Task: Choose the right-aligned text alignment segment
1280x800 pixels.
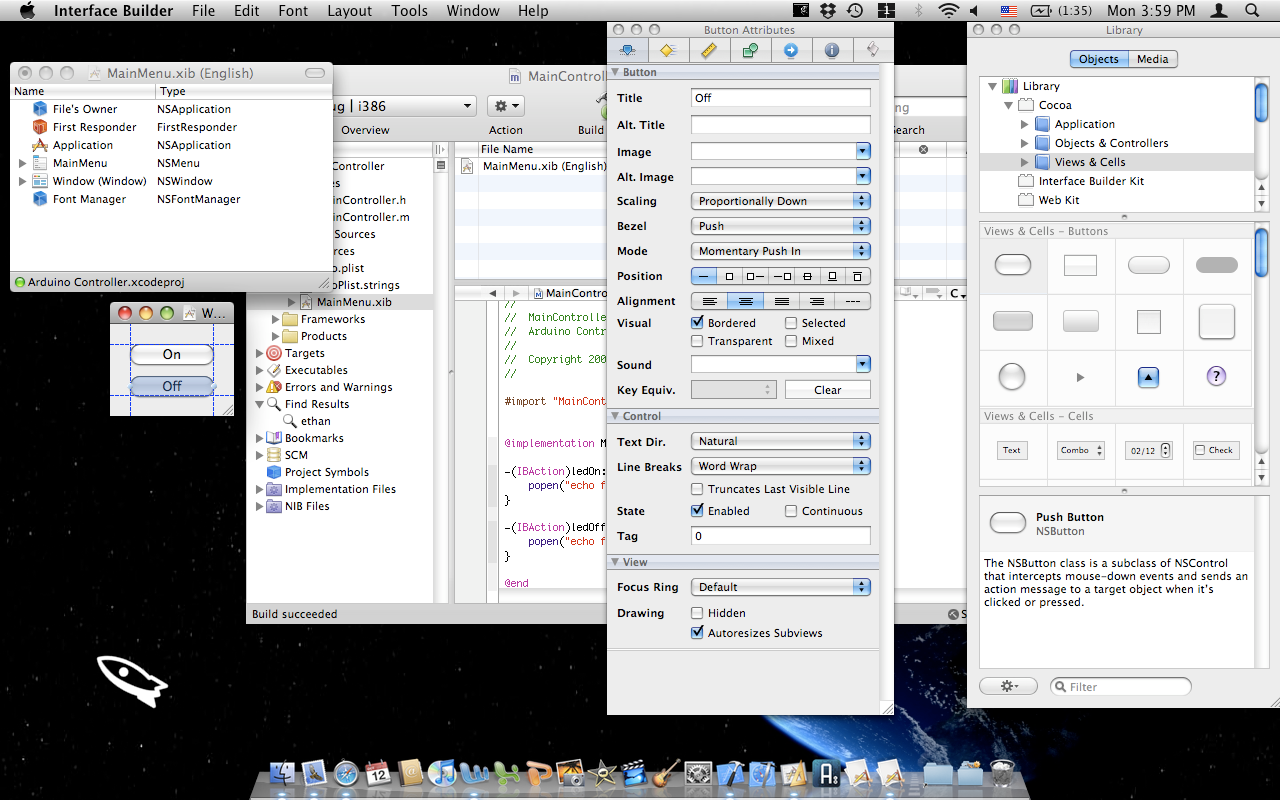Action: pos(817,301)
